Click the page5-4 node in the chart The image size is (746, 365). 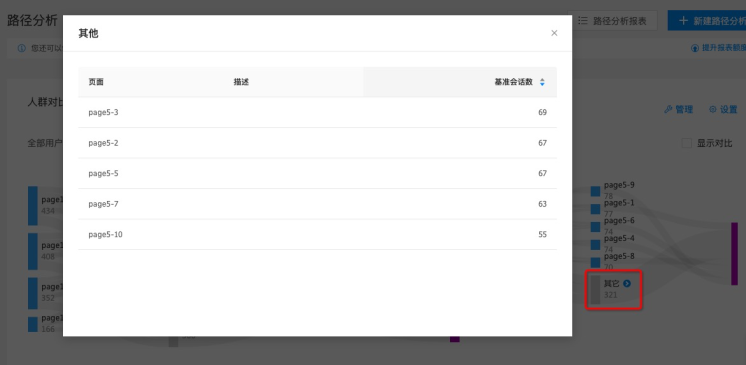pyautogui.click(x=595, y=245)
